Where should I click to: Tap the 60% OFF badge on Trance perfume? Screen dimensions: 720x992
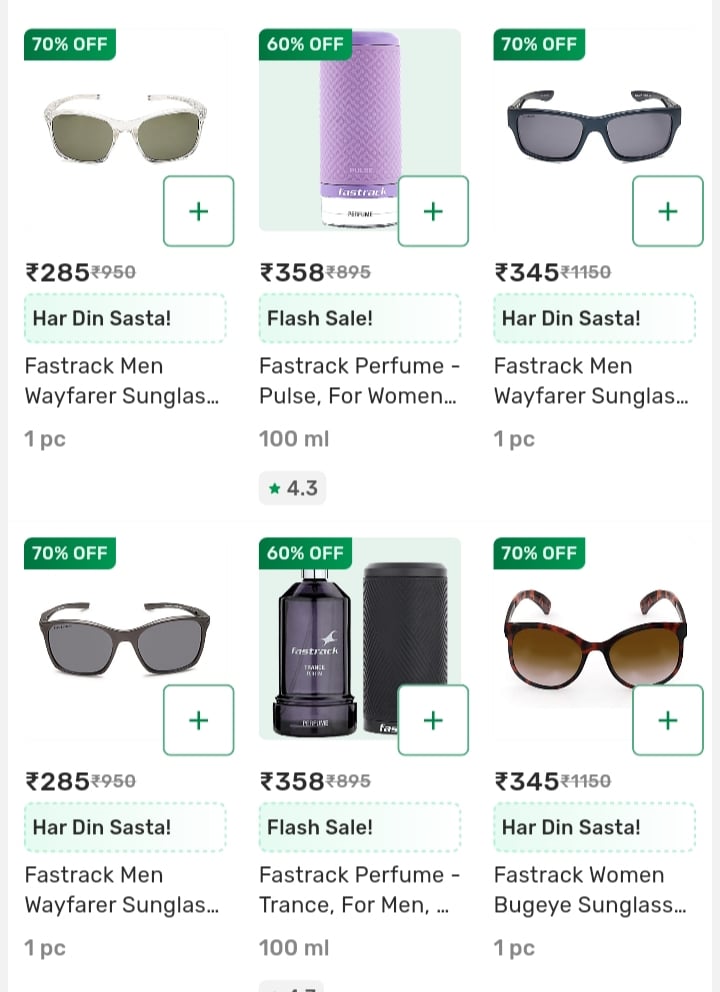click(x=304, y=553)
